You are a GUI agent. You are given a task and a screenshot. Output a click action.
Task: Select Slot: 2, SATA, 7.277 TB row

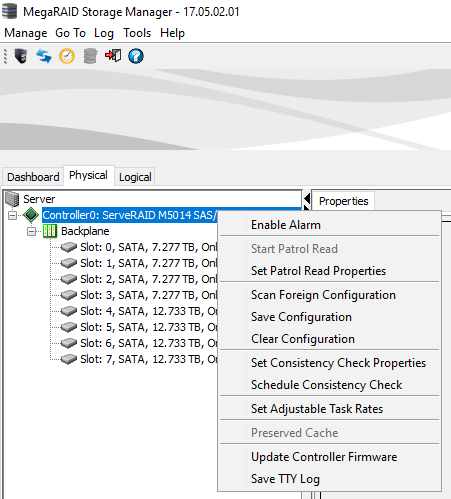coord(148,279)
